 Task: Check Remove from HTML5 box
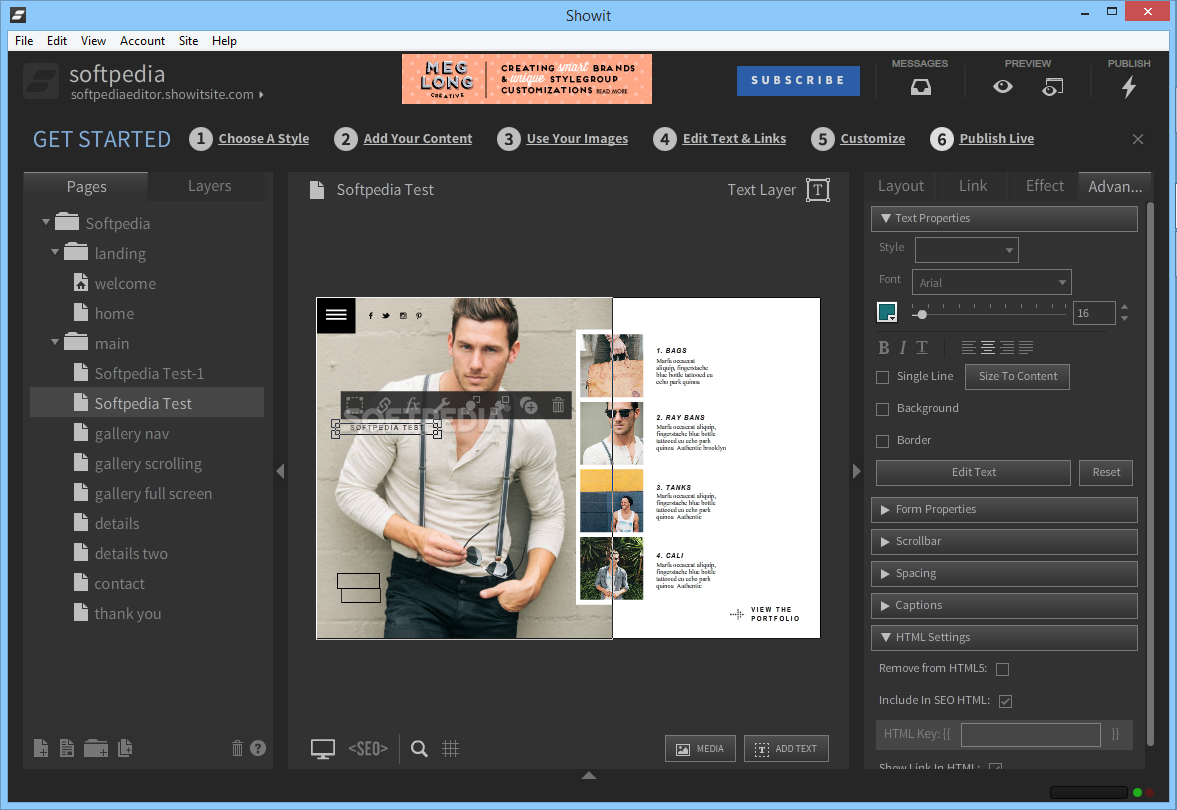click(x=1002, y=669)
